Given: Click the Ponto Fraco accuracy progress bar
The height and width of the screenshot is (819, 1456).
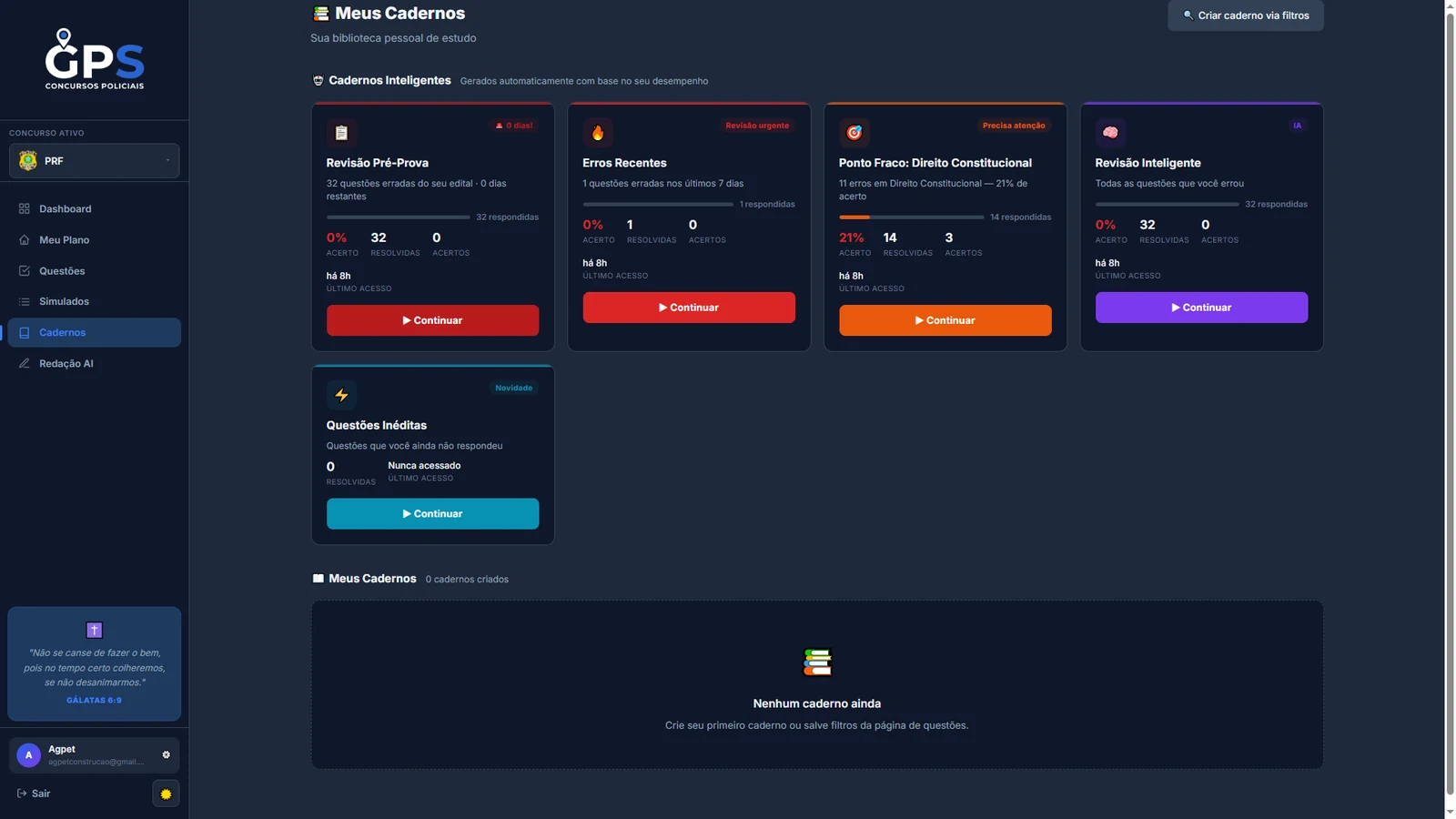Looking at the screenshot, I should coord(911,217).
